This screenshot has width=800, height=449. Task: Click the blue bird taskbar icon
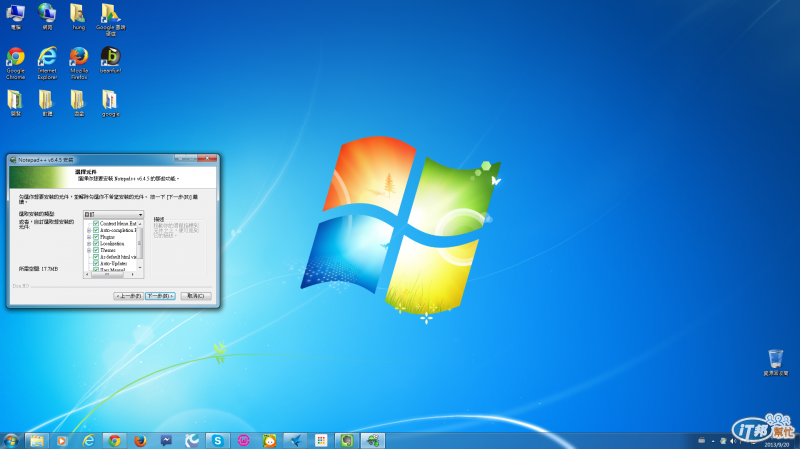(295, 440)
